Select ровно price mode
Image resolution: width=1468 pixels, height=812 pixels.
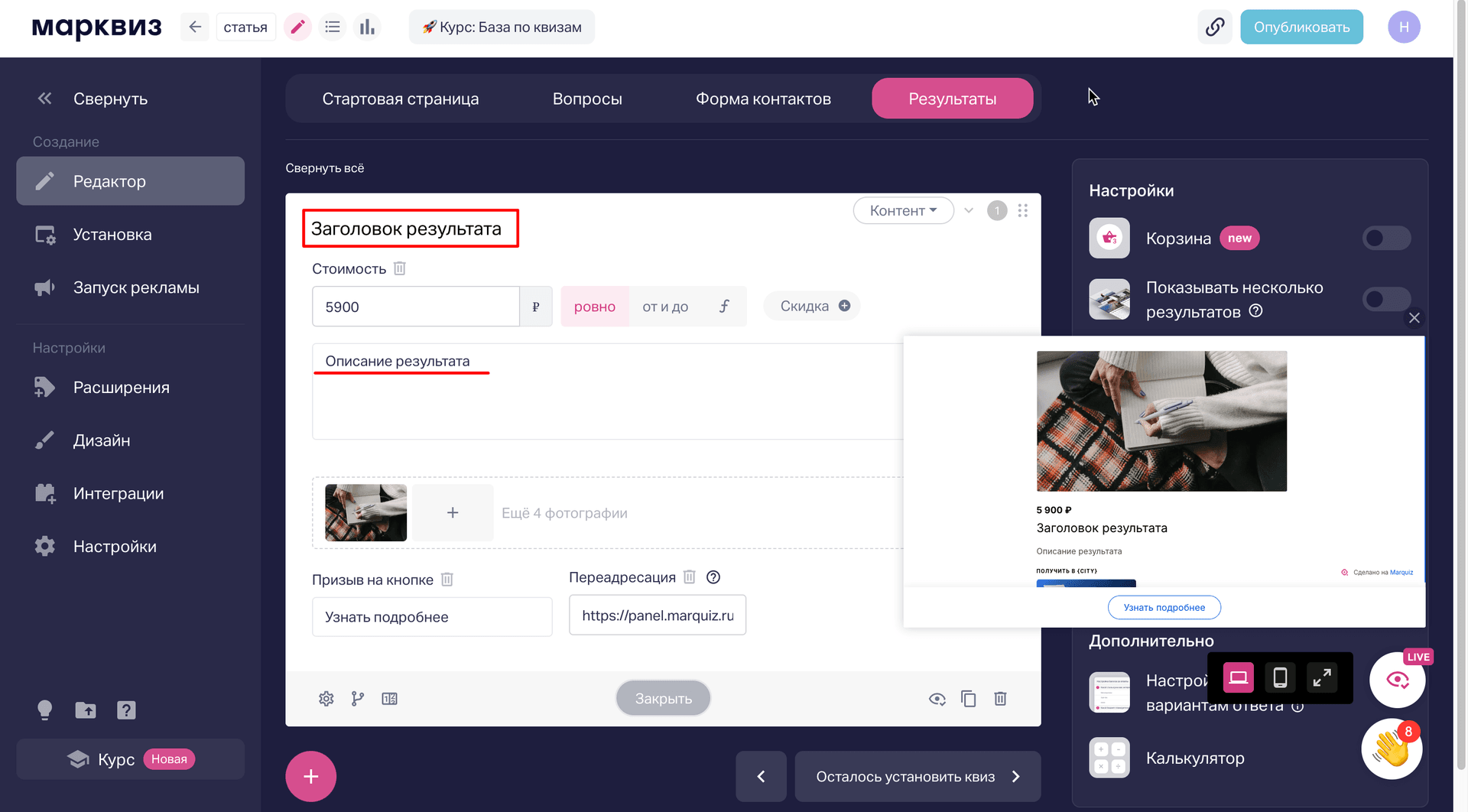595,307
